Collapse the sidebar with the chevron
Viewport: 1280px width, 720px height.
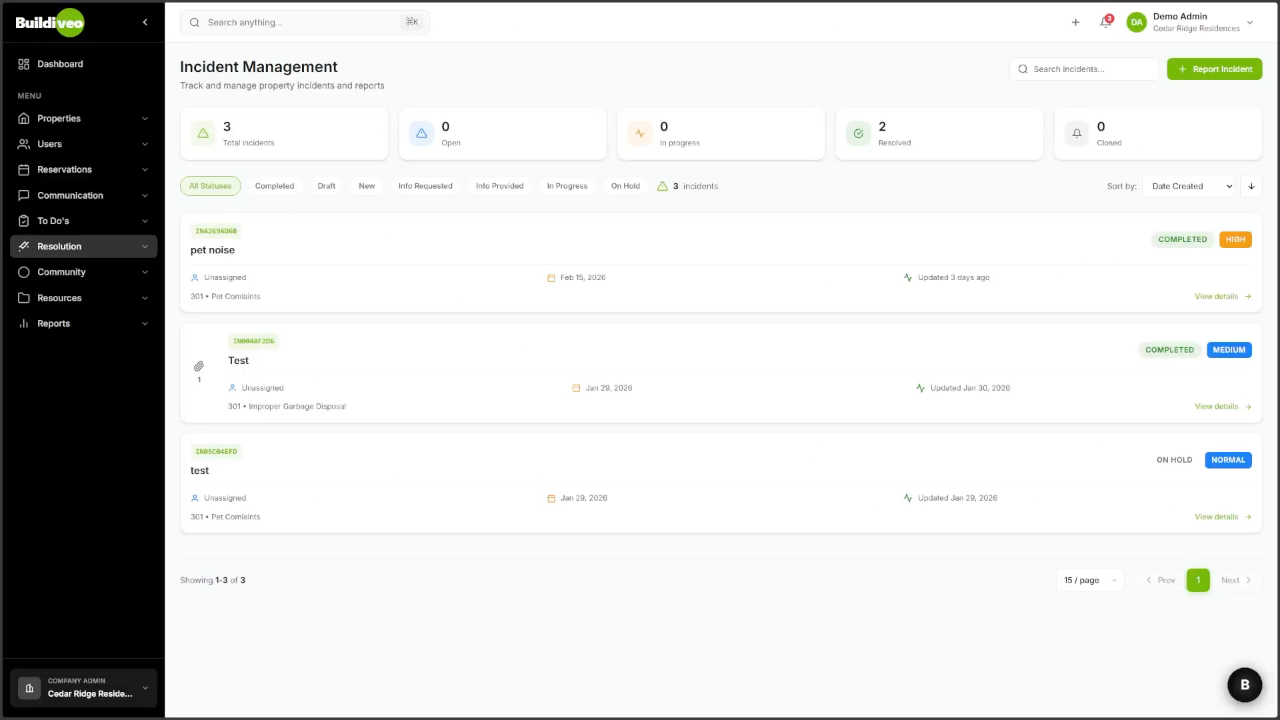click(144, 22)
